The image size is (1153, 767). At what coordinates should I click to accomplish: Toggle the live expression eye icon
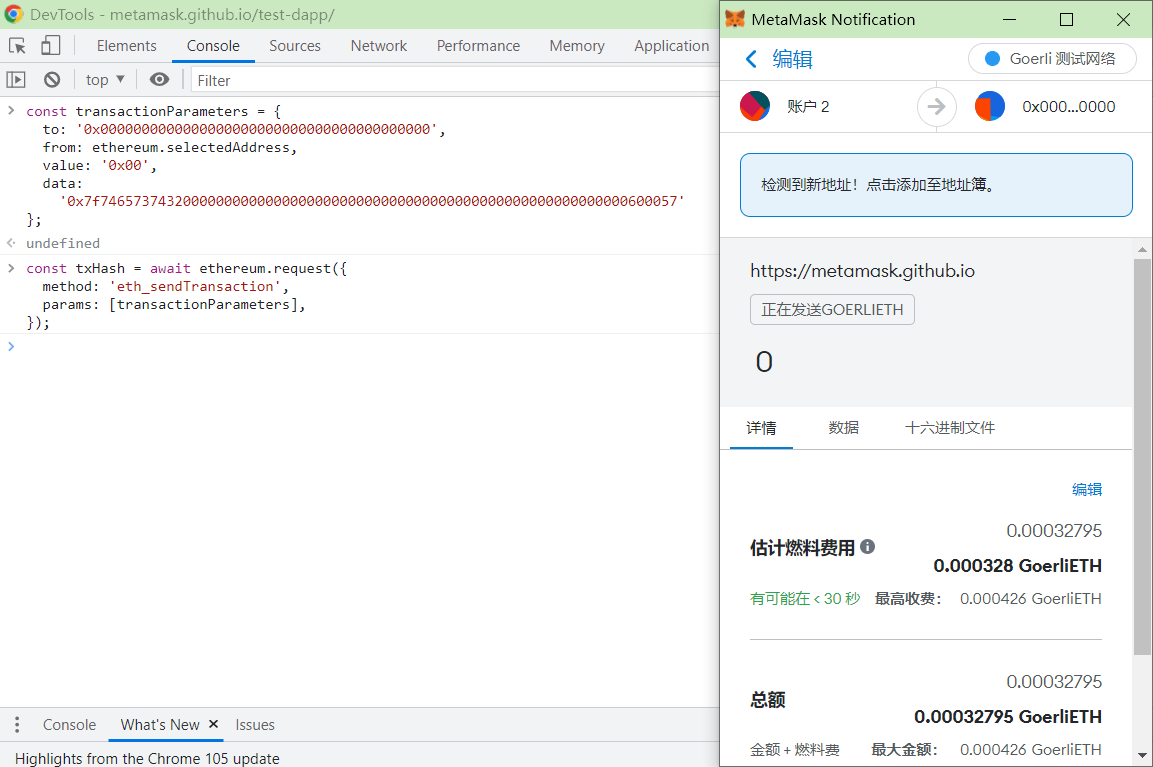click(160, 79)
